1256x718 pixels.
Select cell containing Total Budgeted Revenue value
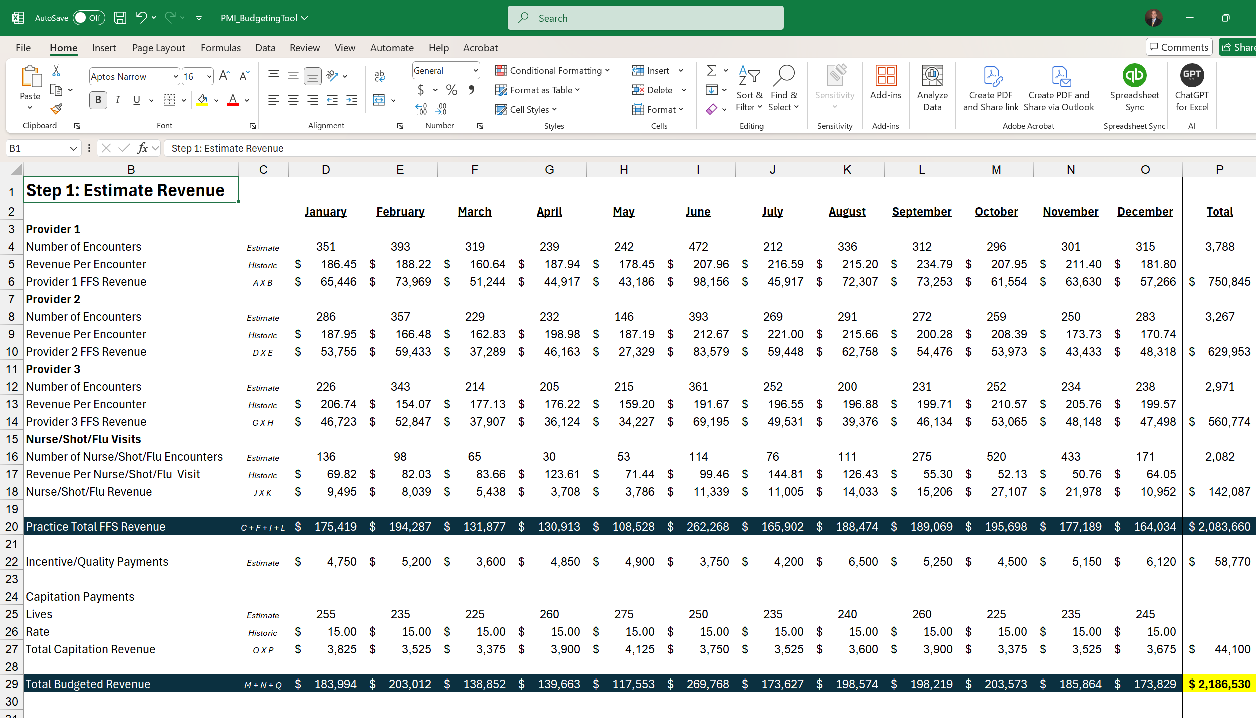(1219, 684)
